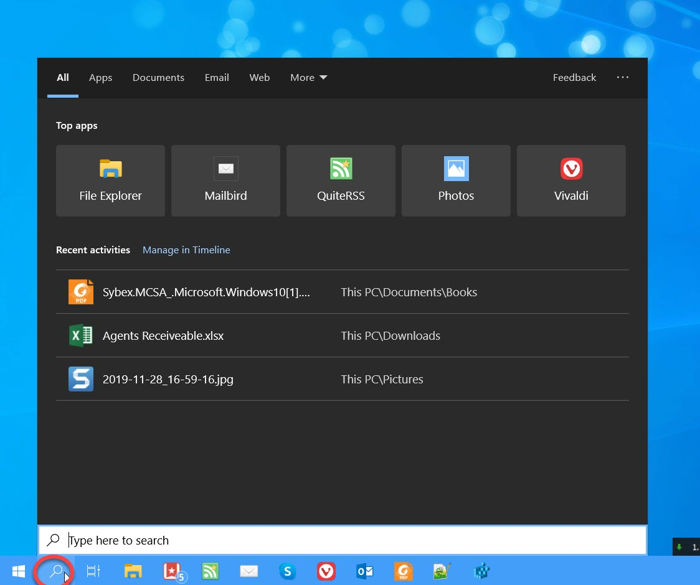This screenshot has height=585, width=700.
Task: Expand the More filter dropdown
Action: pyautogui.click(x=308, y=78)
